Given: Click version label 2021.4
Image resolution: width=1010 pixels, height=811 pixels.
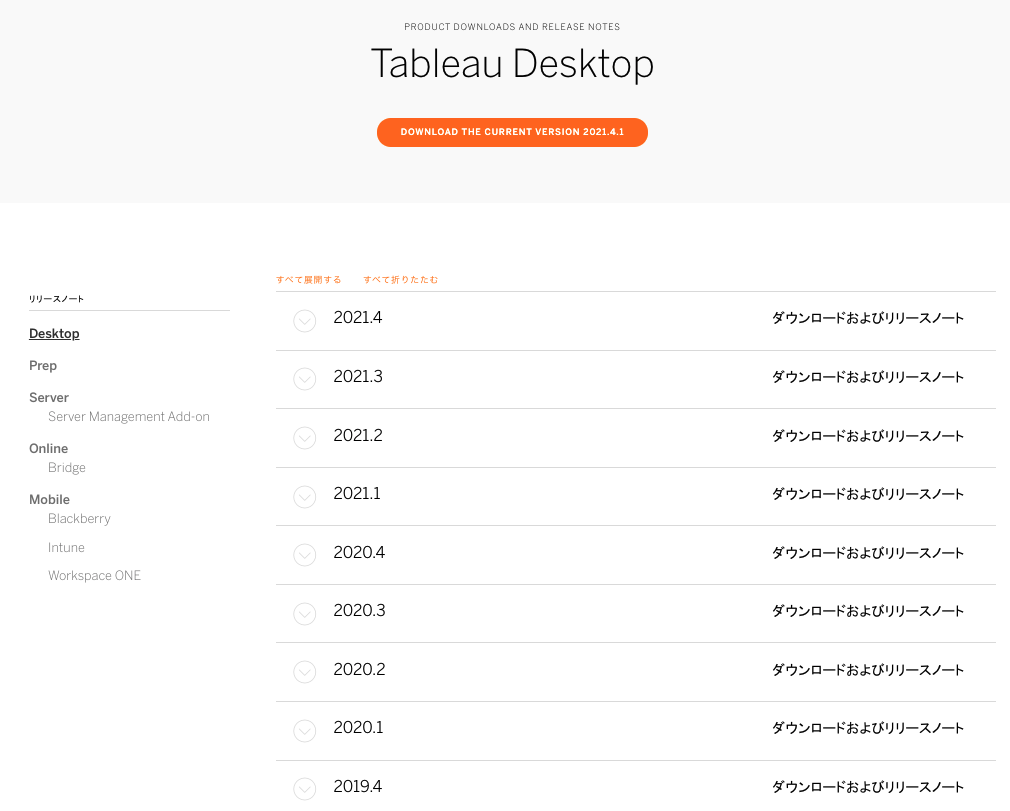Looking at the screenshot, I should tap(357, 318).
